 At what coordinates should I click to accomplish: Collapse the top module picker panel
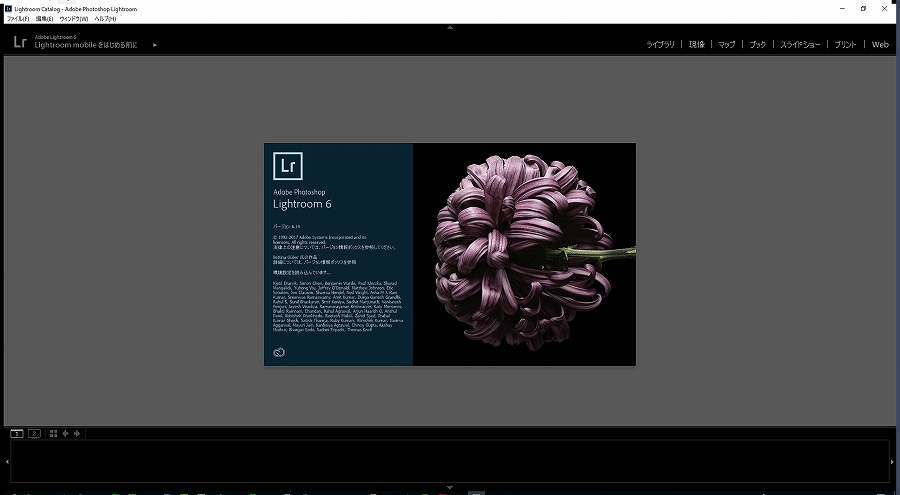(450, 28)
